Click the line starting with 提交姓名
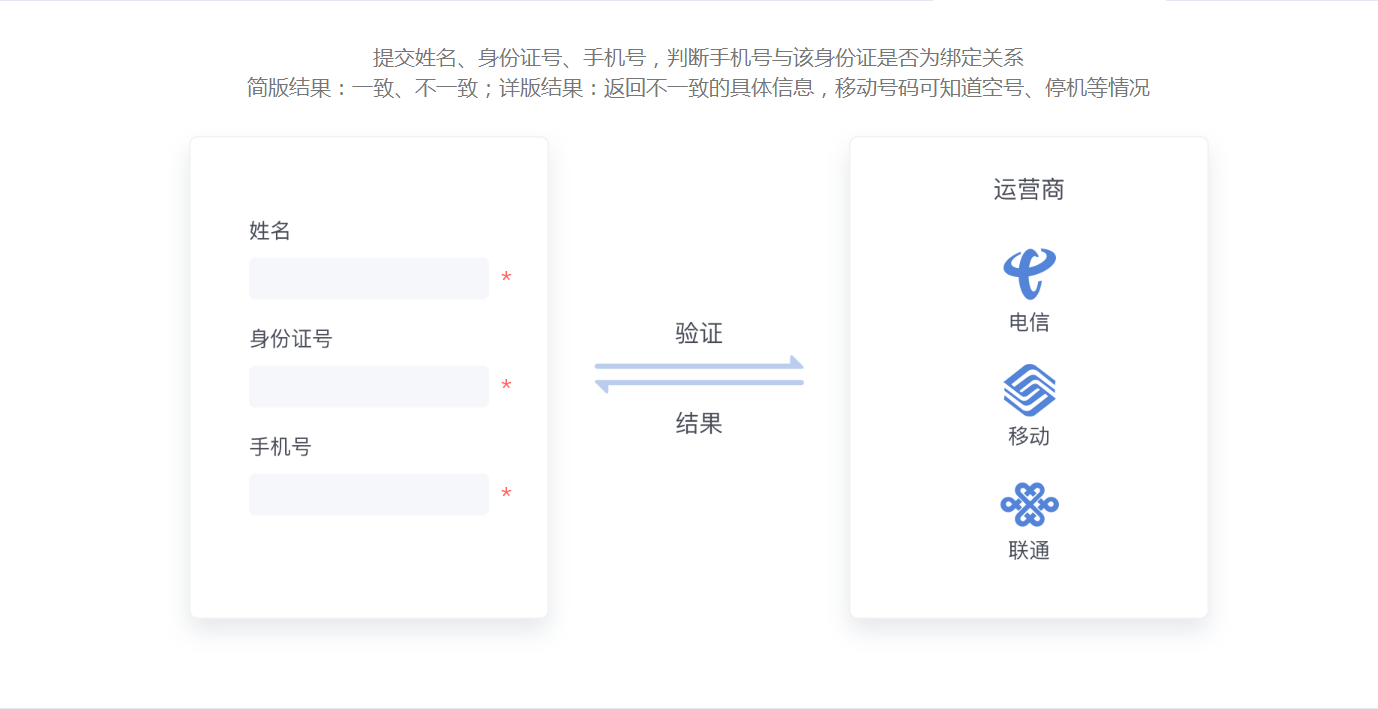This screenshot has width=1378, height=709. 698,58
